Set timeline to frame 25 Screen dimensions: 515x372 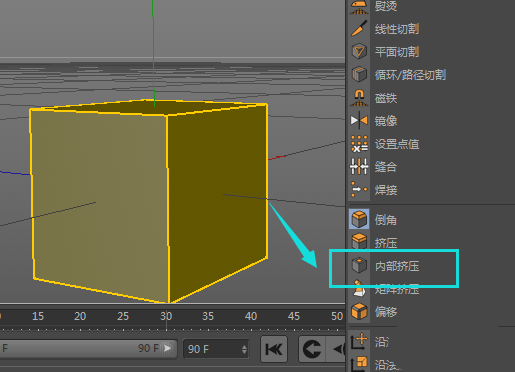tap(123, 316)
